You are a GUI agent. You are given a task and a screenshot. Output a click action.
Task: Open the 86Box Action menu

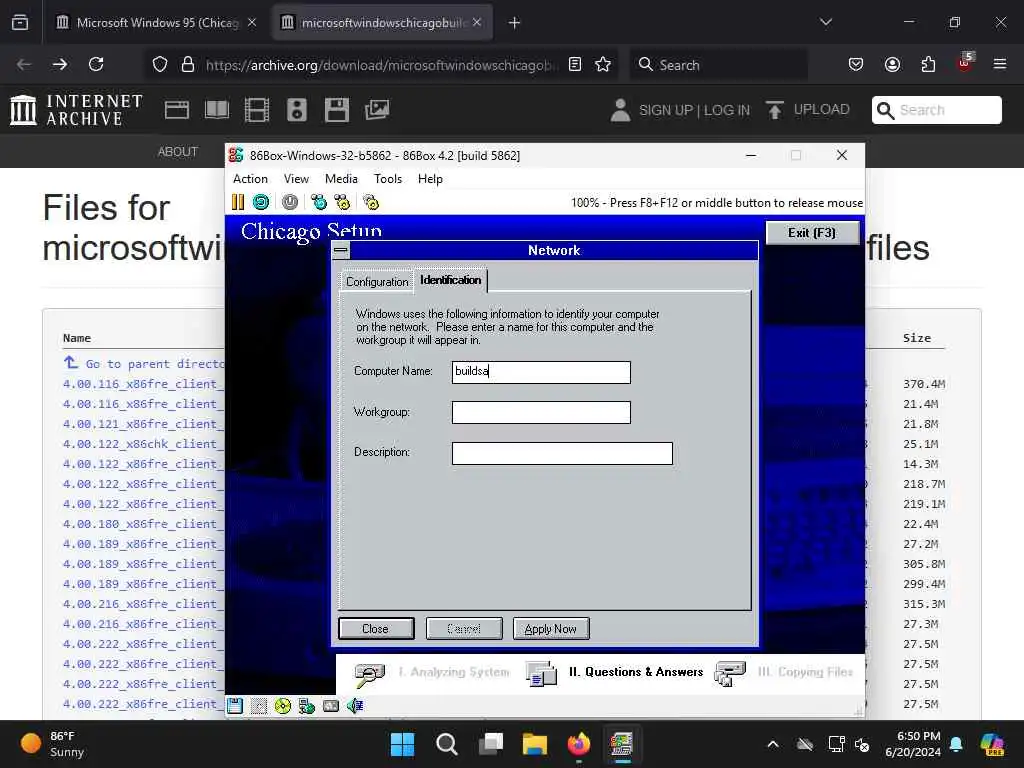[x=250, y=179]
